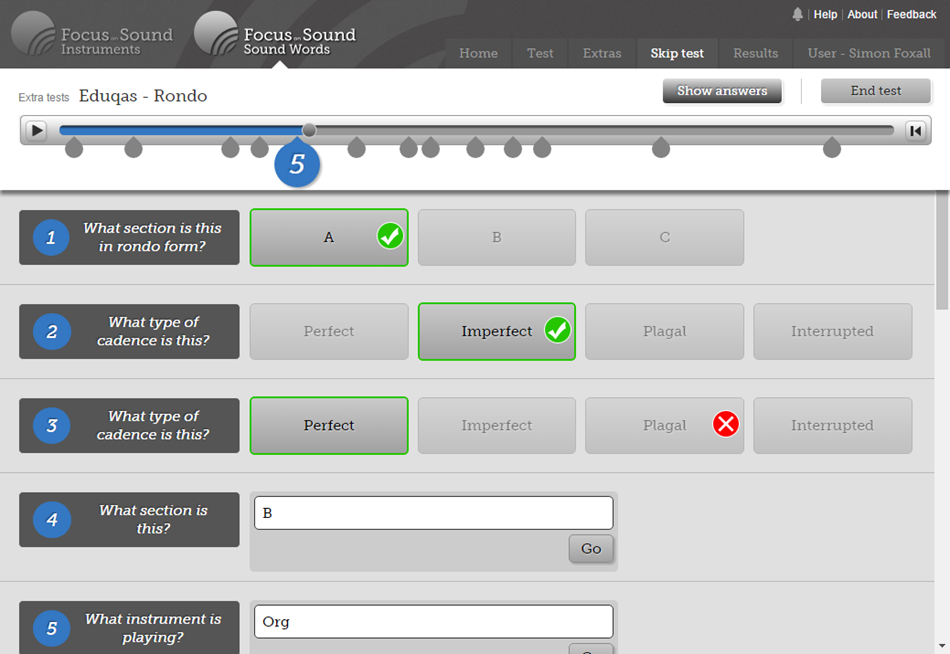
Task: Open the Test tab
Action: [540, 53]
